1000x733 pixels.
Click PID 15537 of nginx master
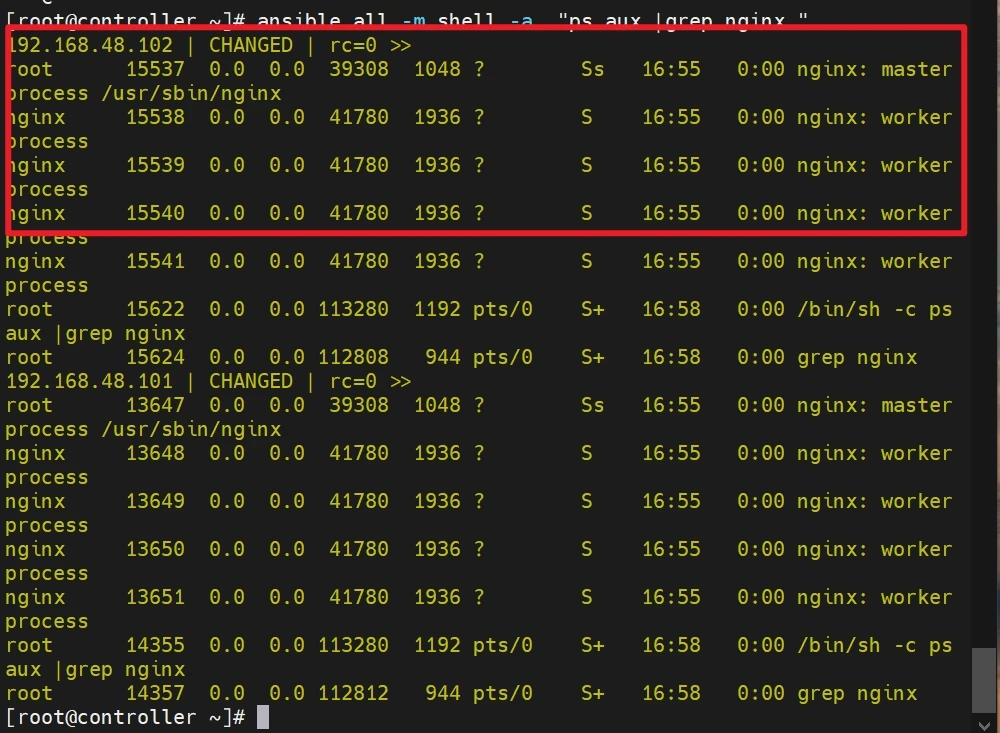tap(155, 69)
